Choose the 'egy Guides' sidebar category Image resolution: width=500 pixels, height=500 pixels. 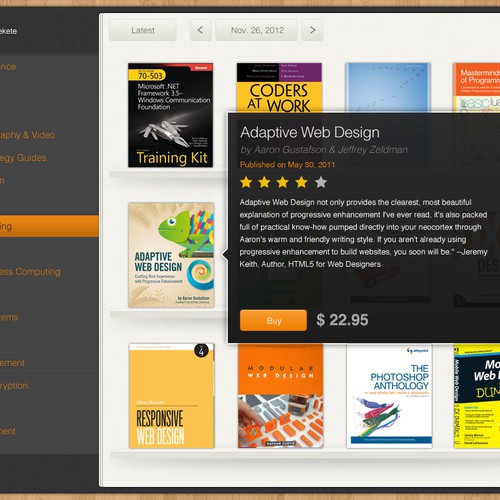[49, 158]
